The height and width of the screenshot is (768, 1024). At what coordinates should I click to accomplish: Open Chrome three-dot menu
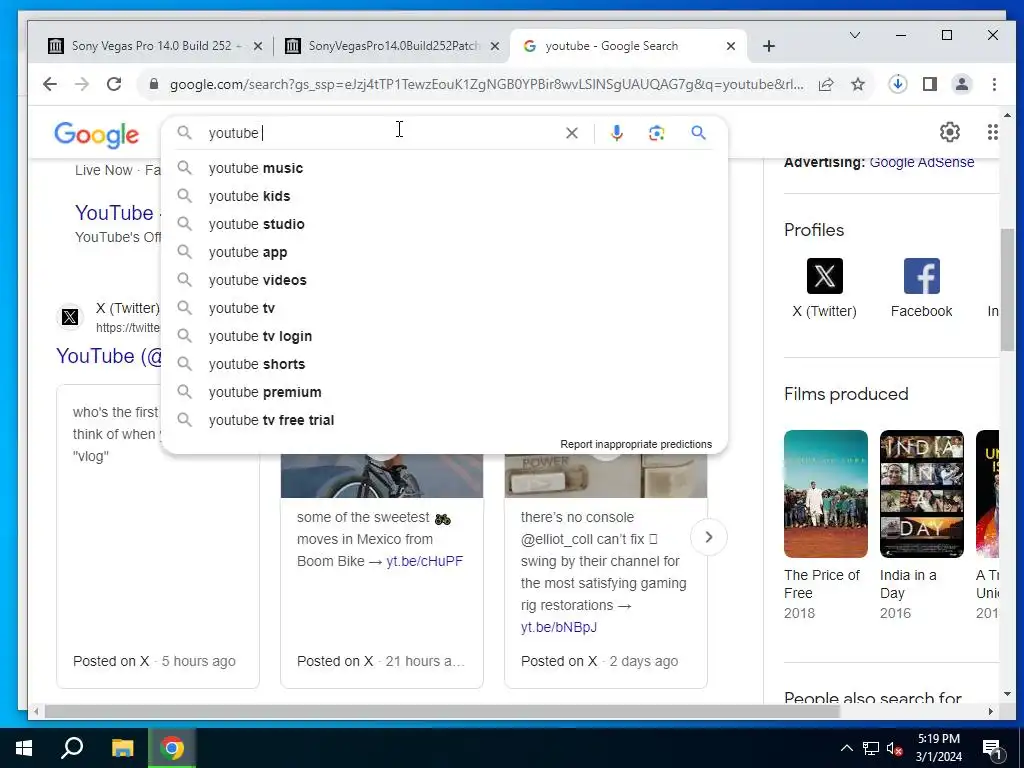pyautogui.click(x=994, y=84)
